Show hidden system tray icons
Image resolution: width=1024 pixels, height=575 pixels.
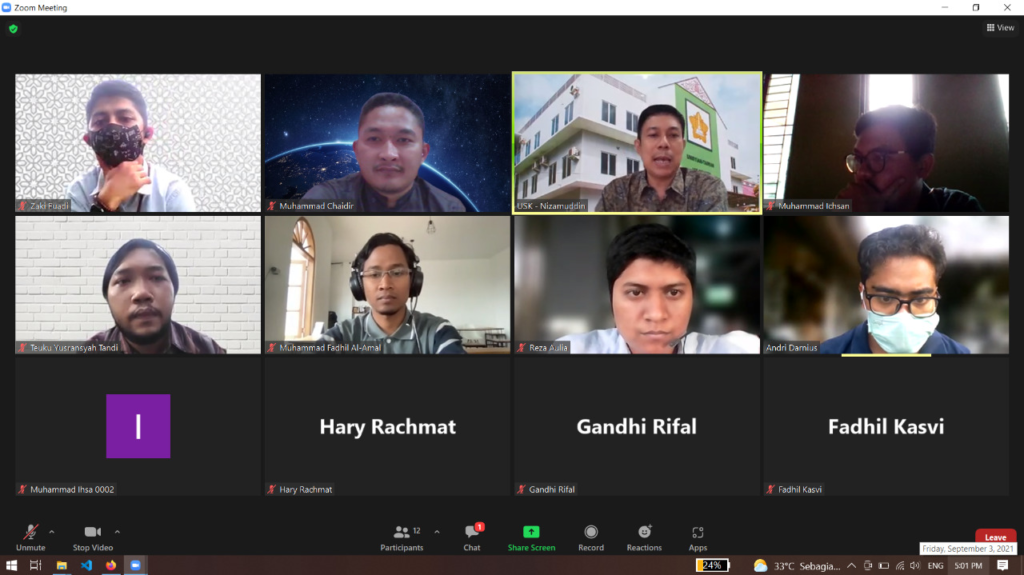(851, 565)
